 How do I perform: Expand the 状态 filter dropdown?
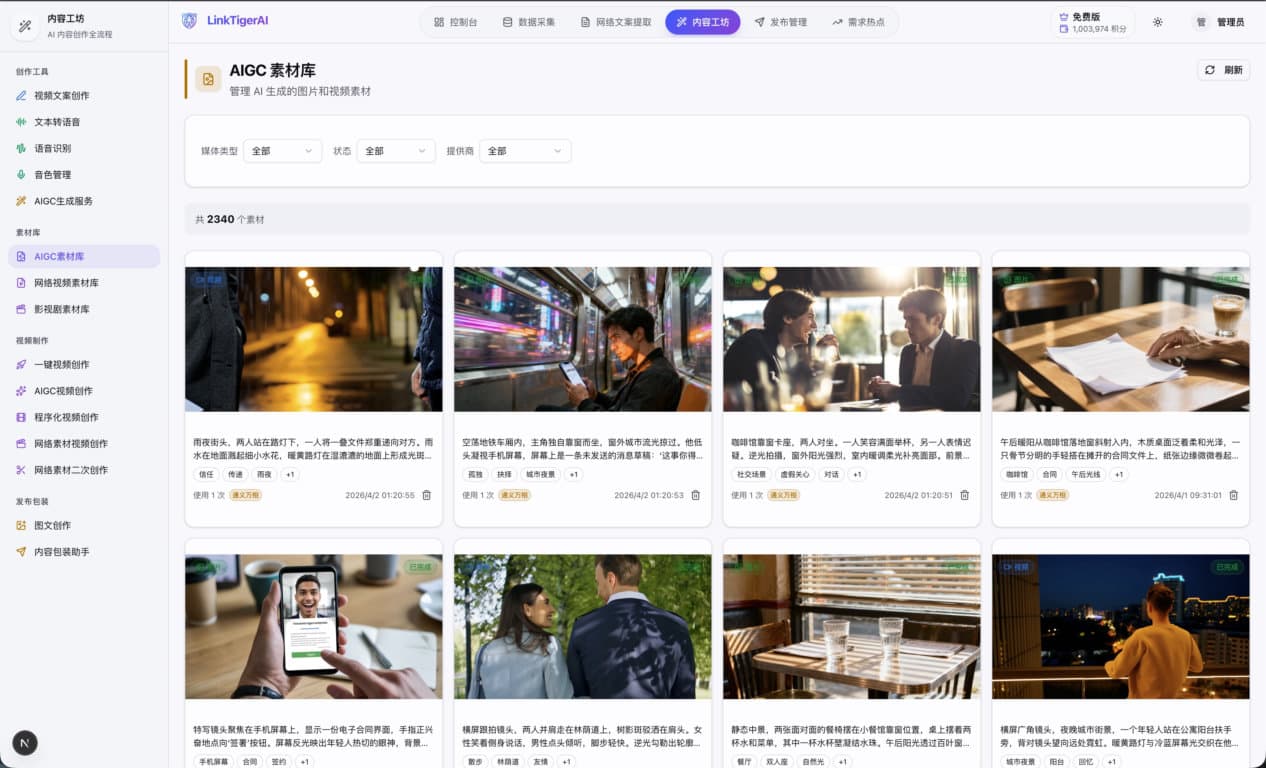point(396,151)
